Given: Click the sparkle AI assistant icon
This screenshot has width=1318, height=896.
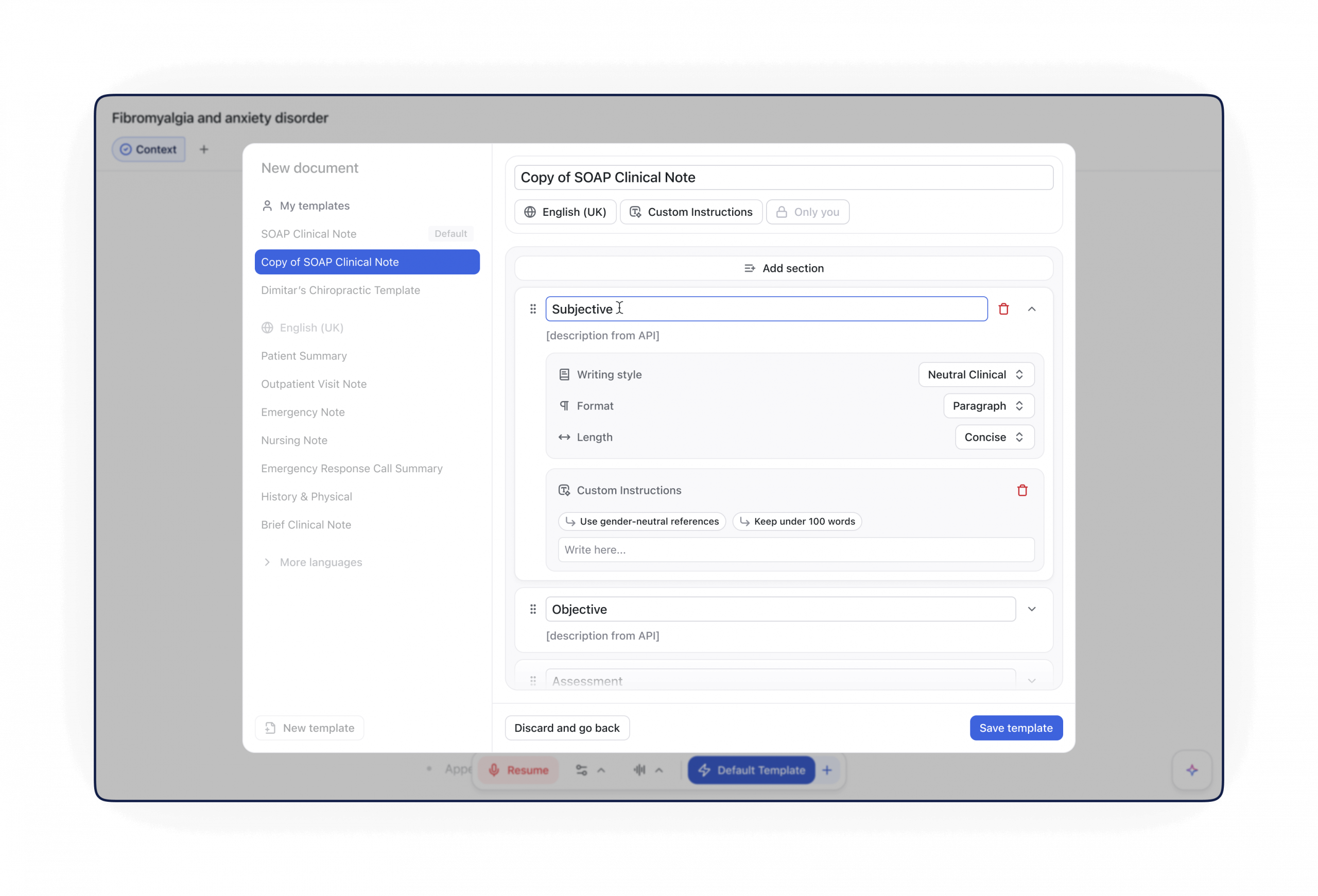Looking at the screenshot, I should click(x=1191, y=769).
